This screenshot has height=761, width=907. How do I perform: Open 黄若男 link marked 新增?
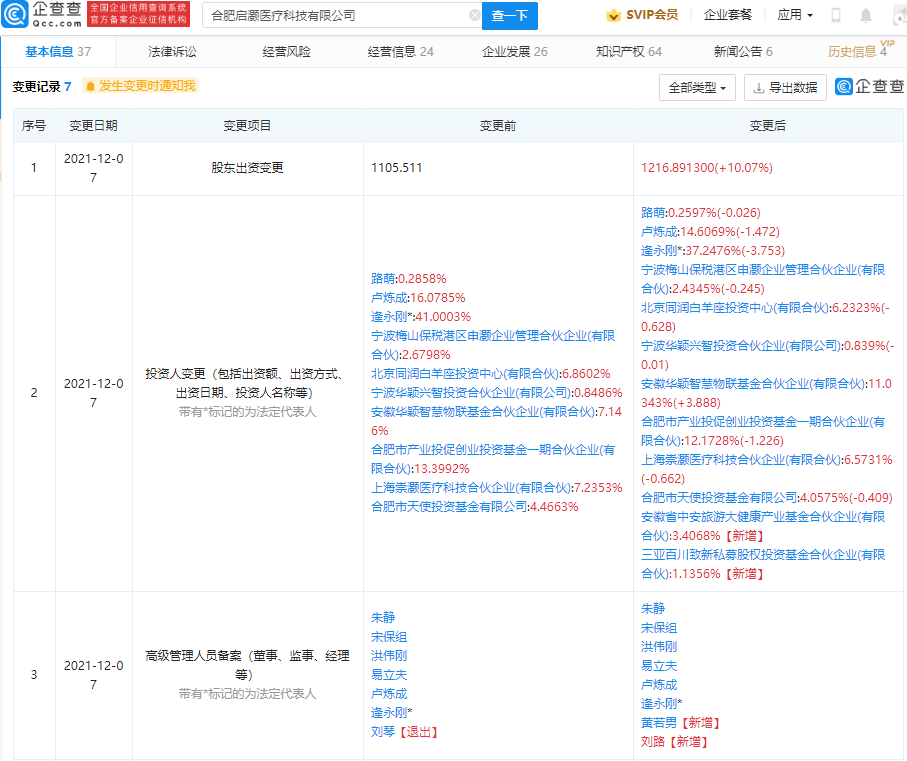point(659,723)
